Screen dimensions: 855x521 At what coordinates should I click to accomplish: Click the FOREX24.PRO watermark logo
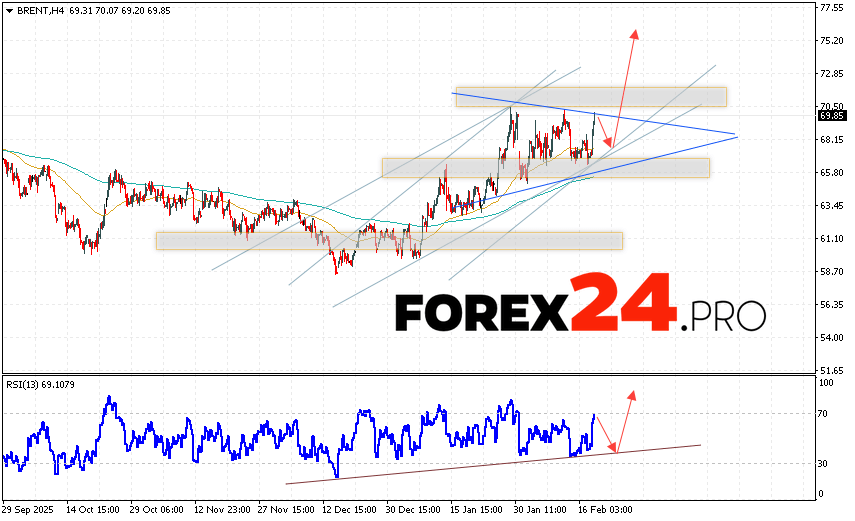(x=580, y=313)
